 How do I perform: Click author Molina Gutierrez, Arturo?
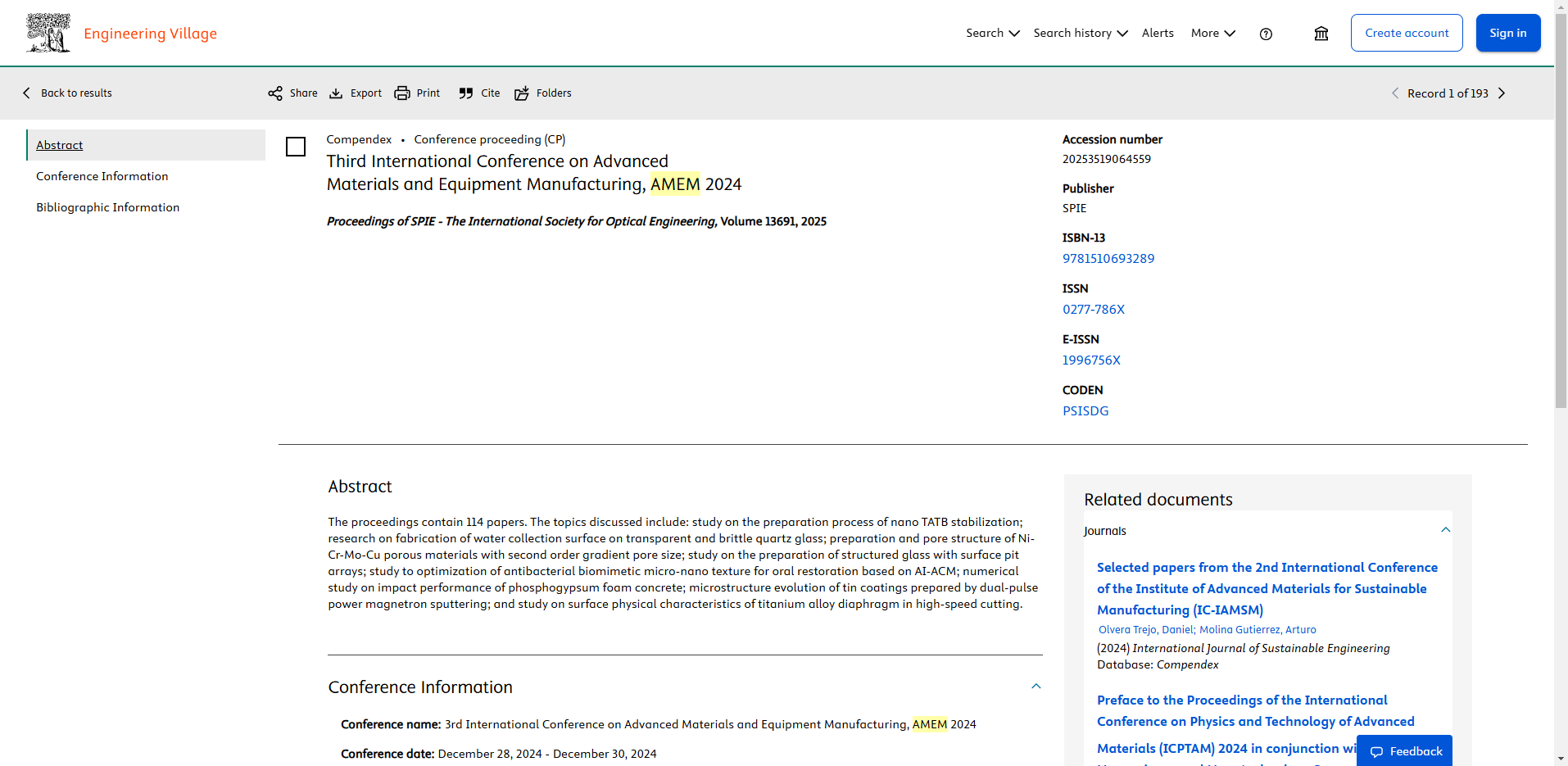(1258, 630)
